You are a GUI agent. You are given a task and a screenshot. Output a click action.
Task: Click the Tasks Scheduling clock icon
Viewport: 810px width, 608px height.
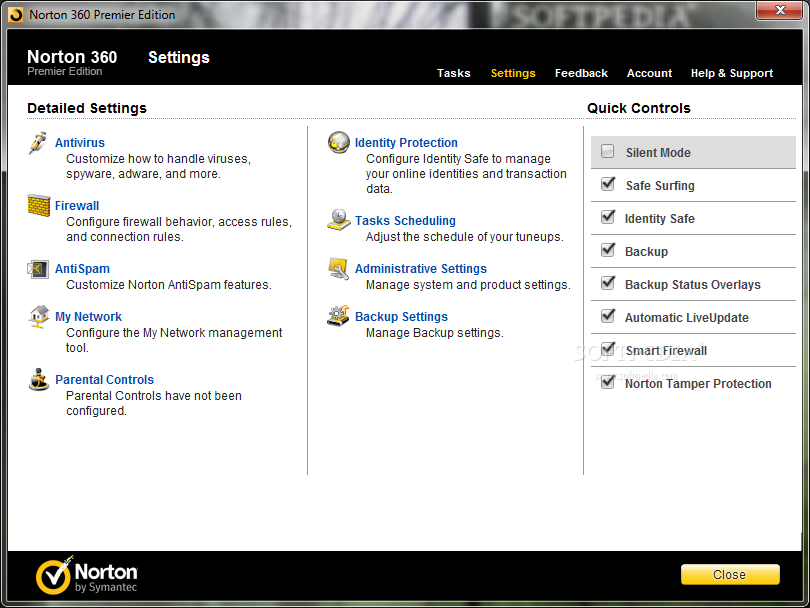tap(339, 220)
